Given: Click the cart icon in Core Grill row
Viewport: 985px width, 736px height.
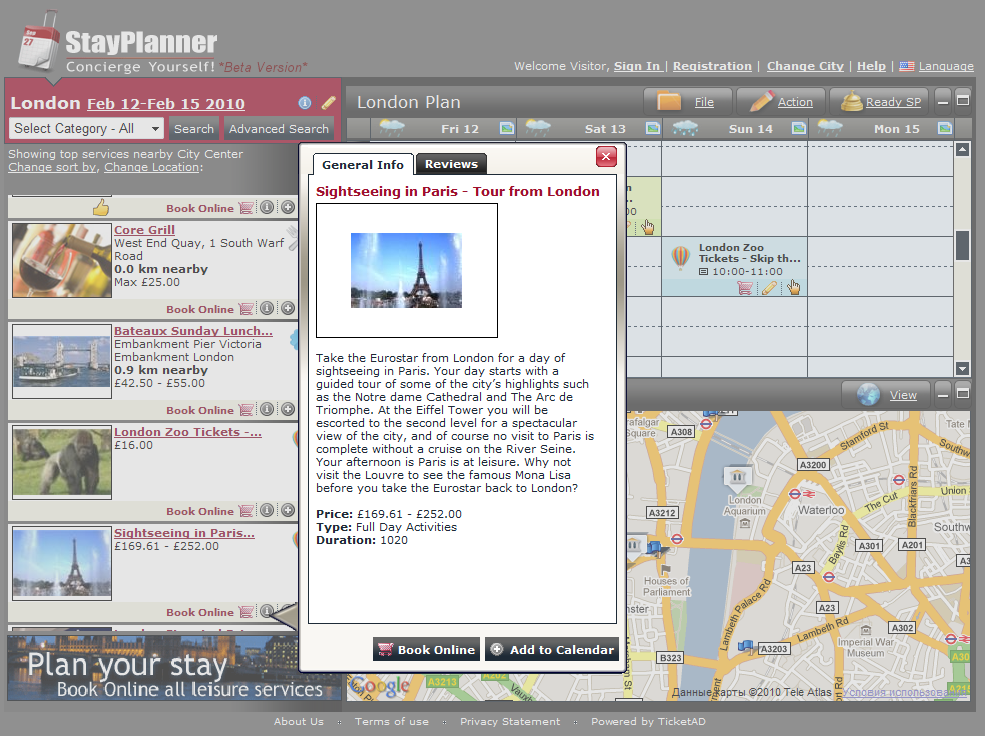Looking at the screenshot, I should [246, 308].
